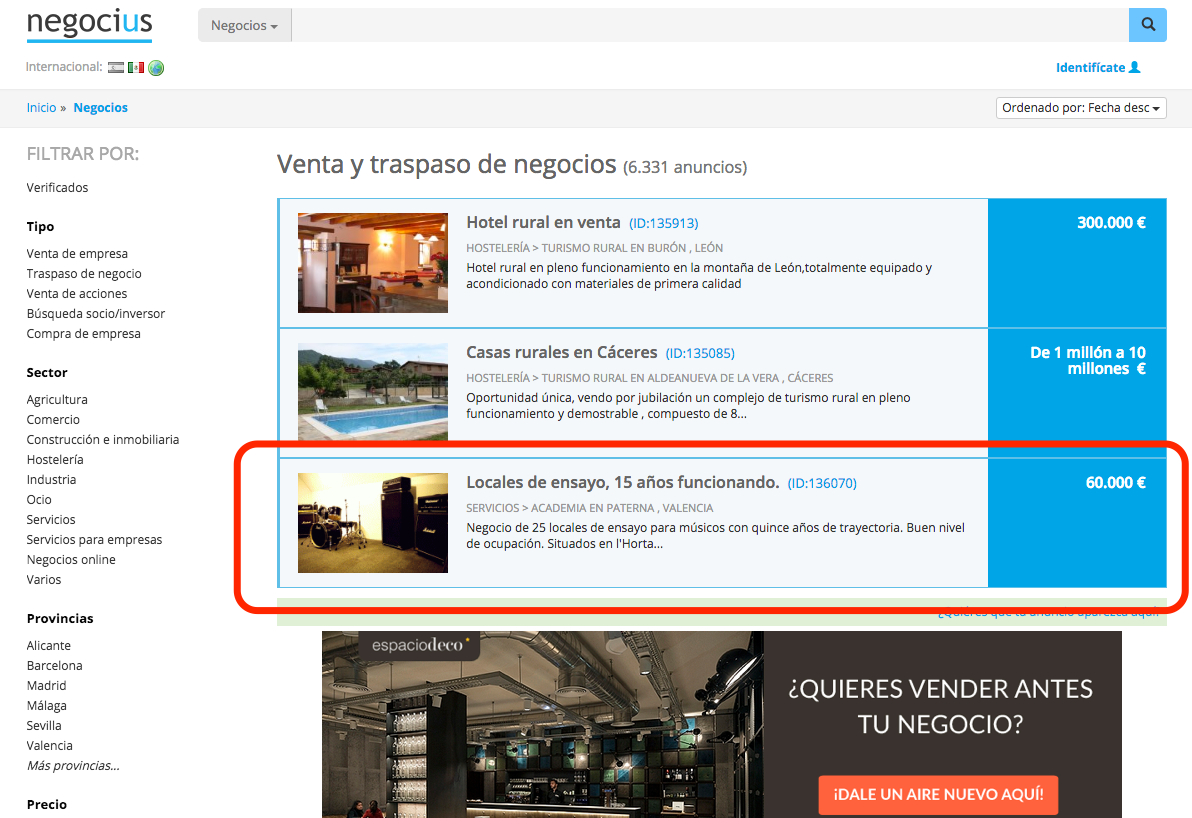Choose Búsqueda socio/inversor filter

[x=96, y=314]
